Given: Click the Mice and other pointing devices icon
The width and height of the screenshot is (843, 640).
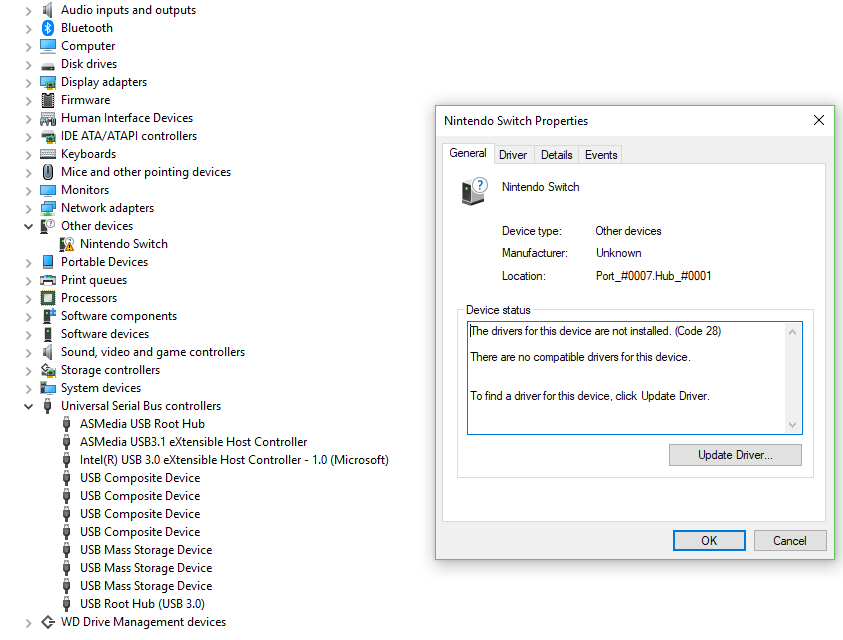Looking at the screenshot, I should click(x=48, y=172).
